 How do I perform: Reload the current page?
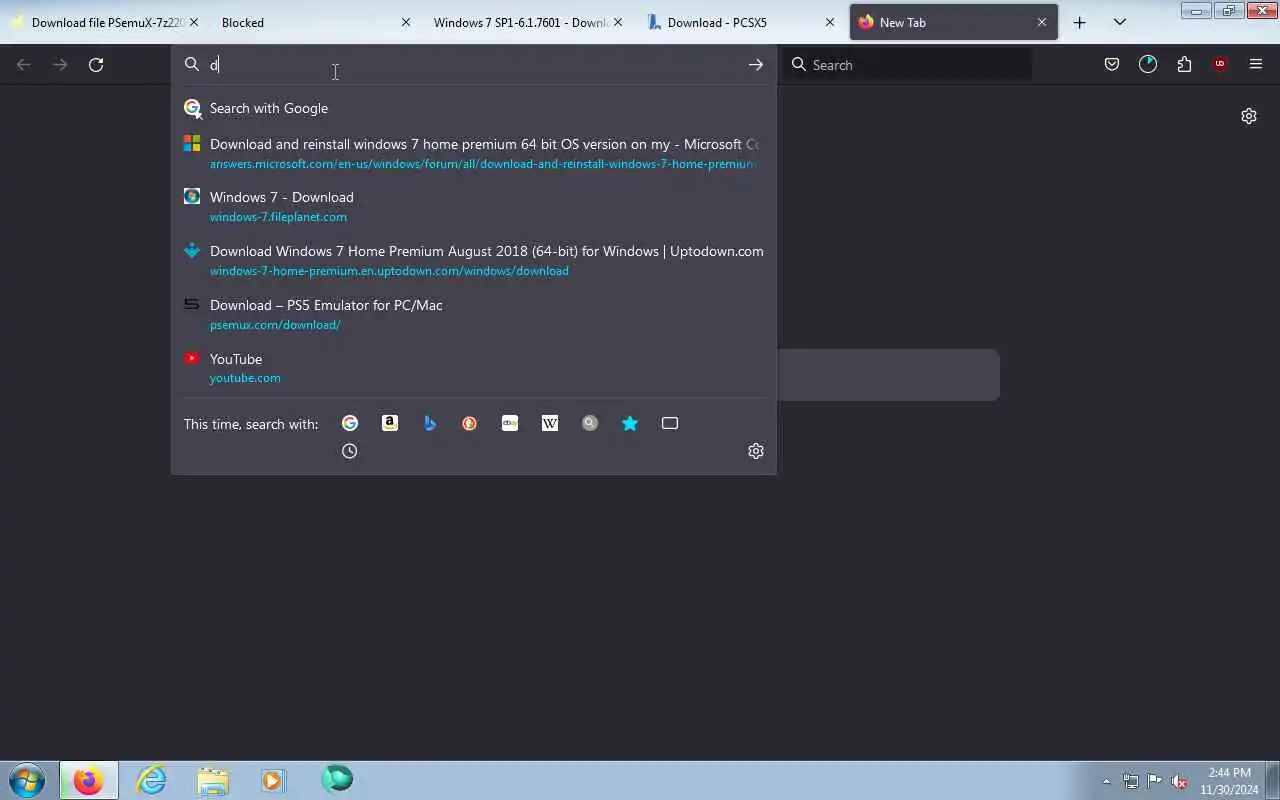96,64
